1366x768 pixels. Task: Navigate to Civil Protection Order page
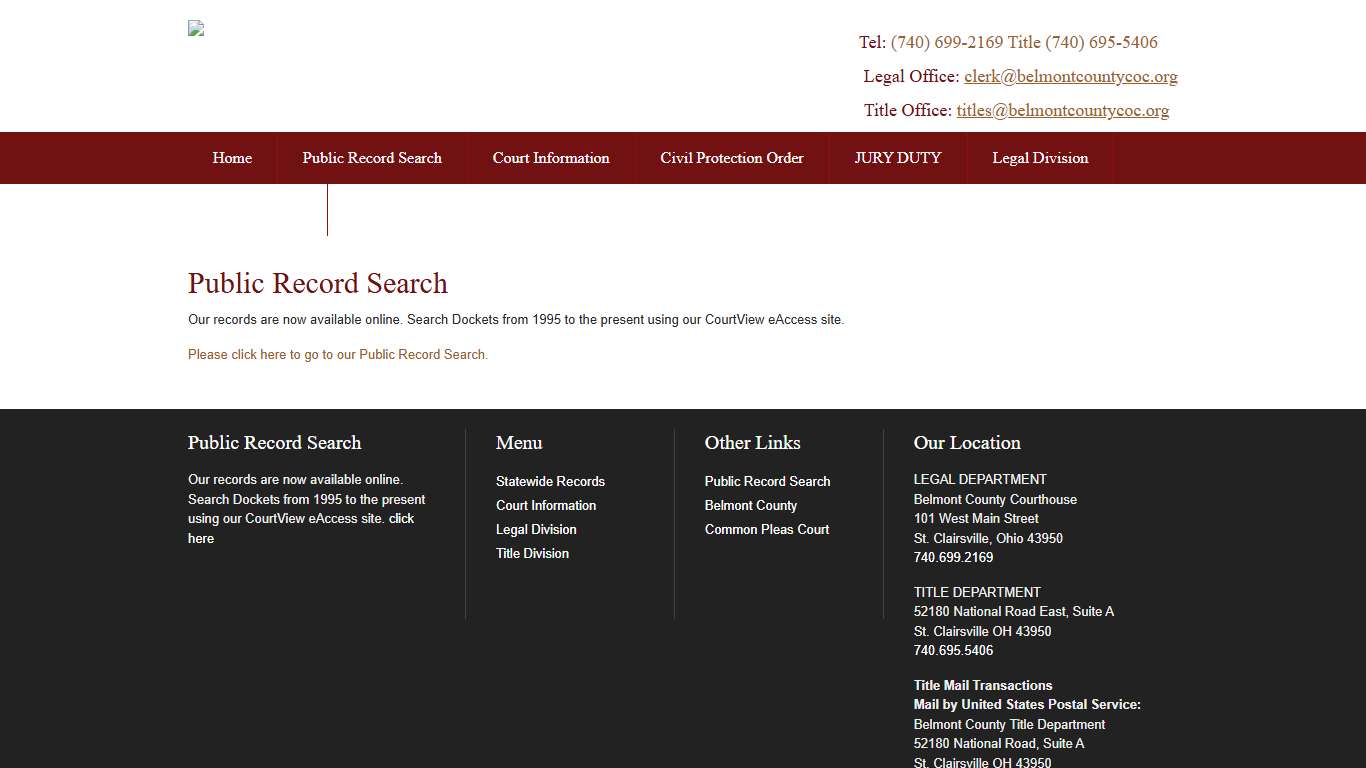(x=731, y=157)
